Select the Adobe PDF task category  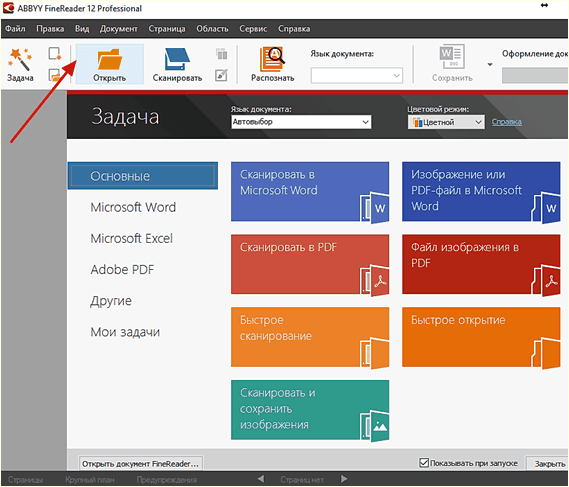pos(122,270)
